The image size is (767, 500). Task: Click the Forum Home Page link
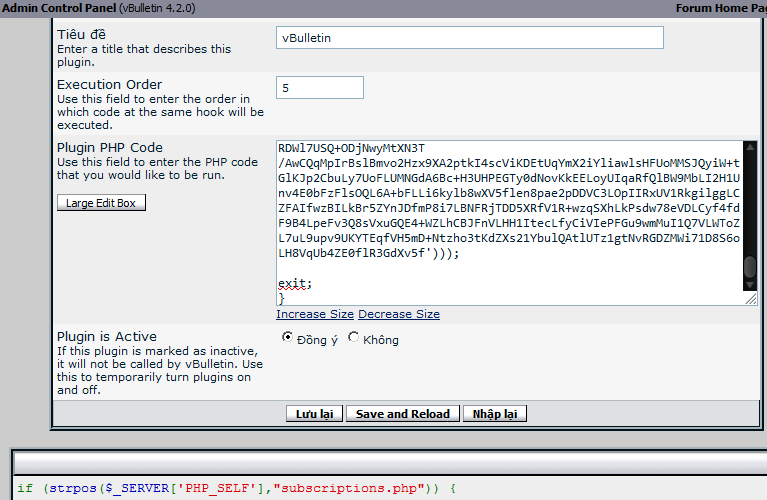tap(721, 8)
